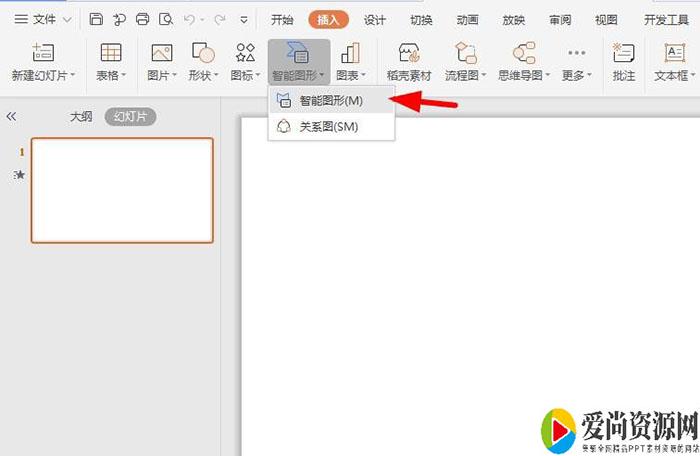Open the 动画 tab
The height and width of the screenshot is (456, 700).
[x=467, y=20]
